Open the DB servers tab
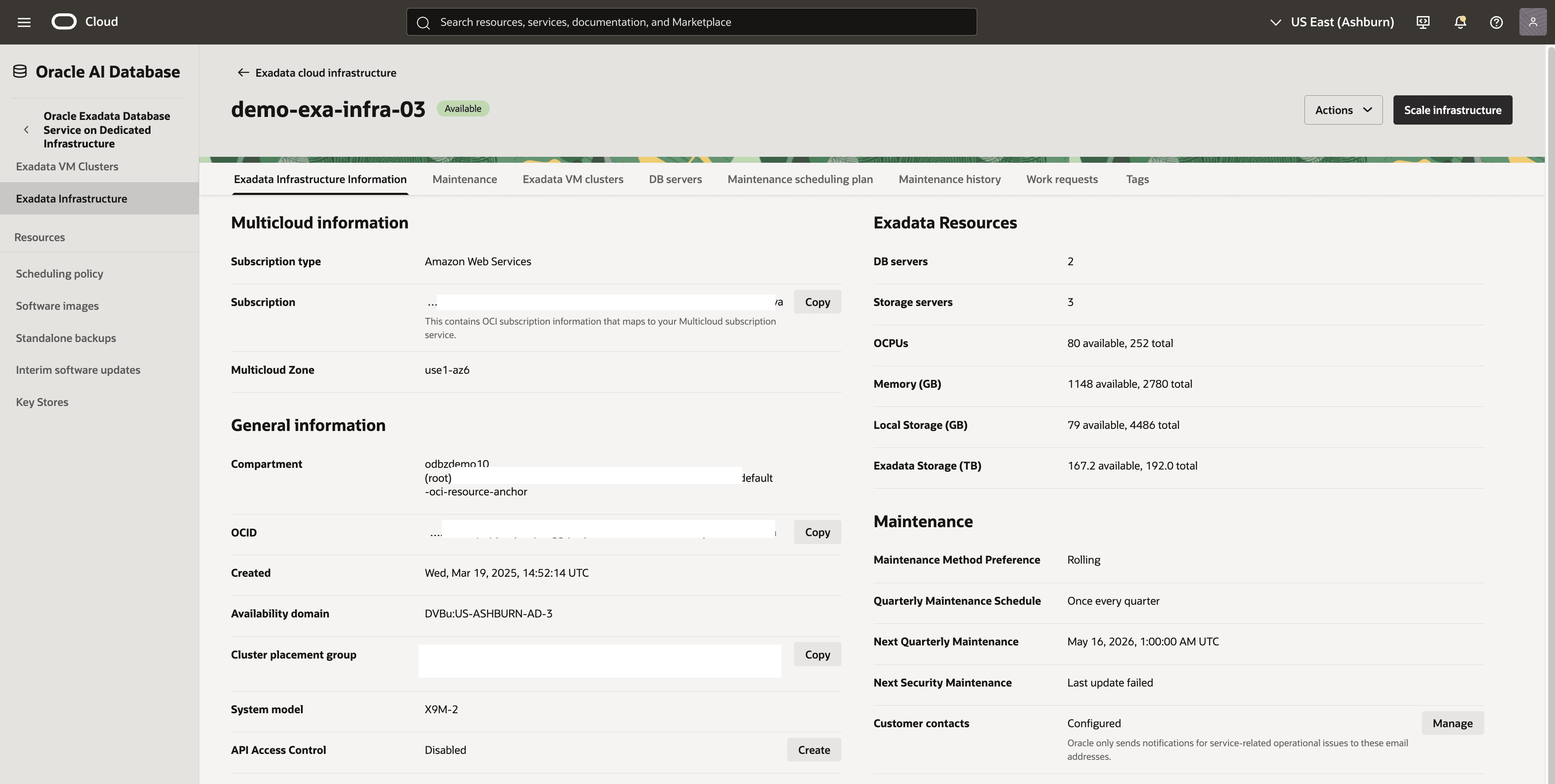Image resolution: width=1555 pixels, height=784 pixels. (675, 179)
